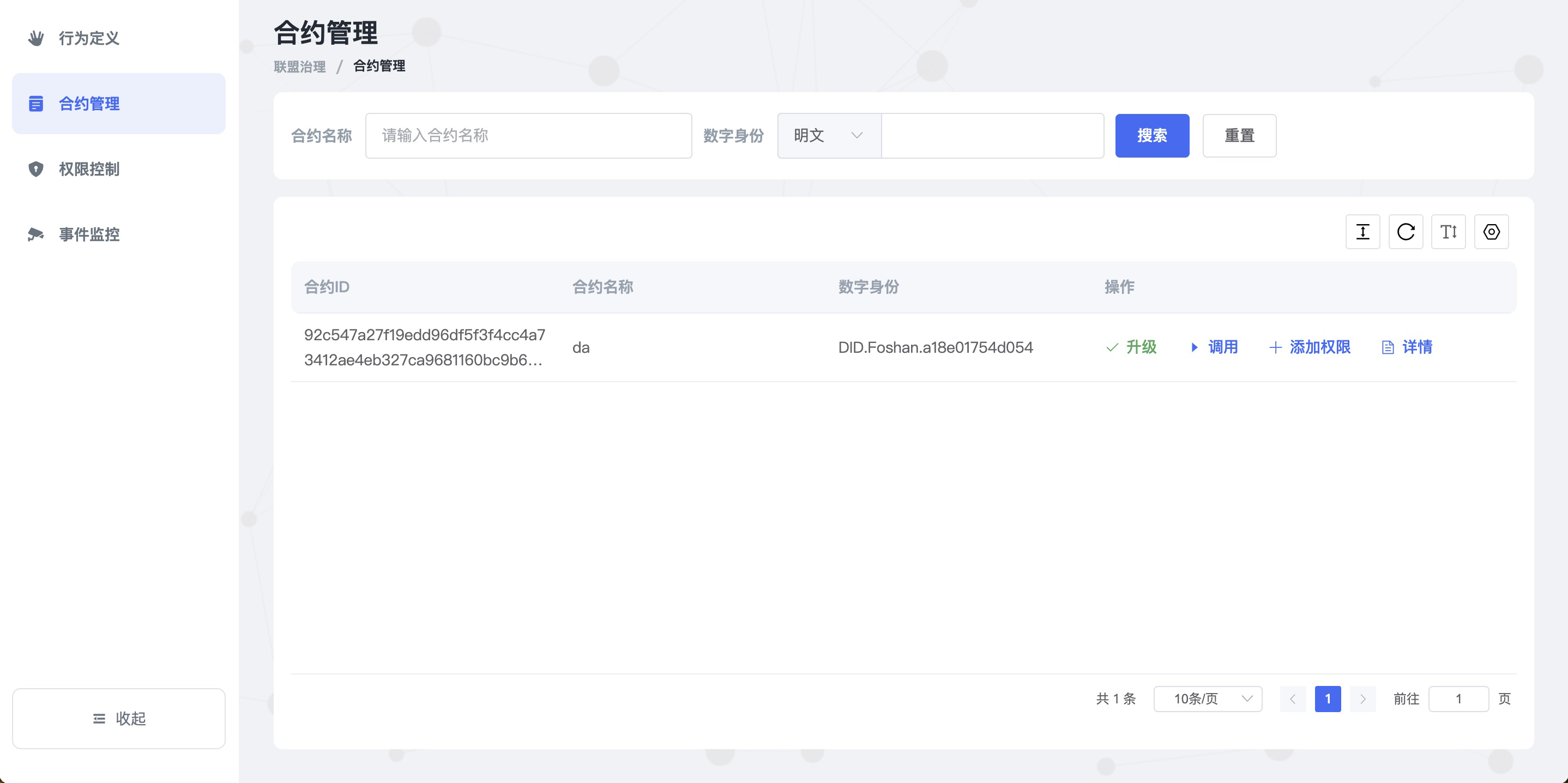1568x783 pixels.
Task: Open the font size toolbar icon
Action: coord(1448,231)
